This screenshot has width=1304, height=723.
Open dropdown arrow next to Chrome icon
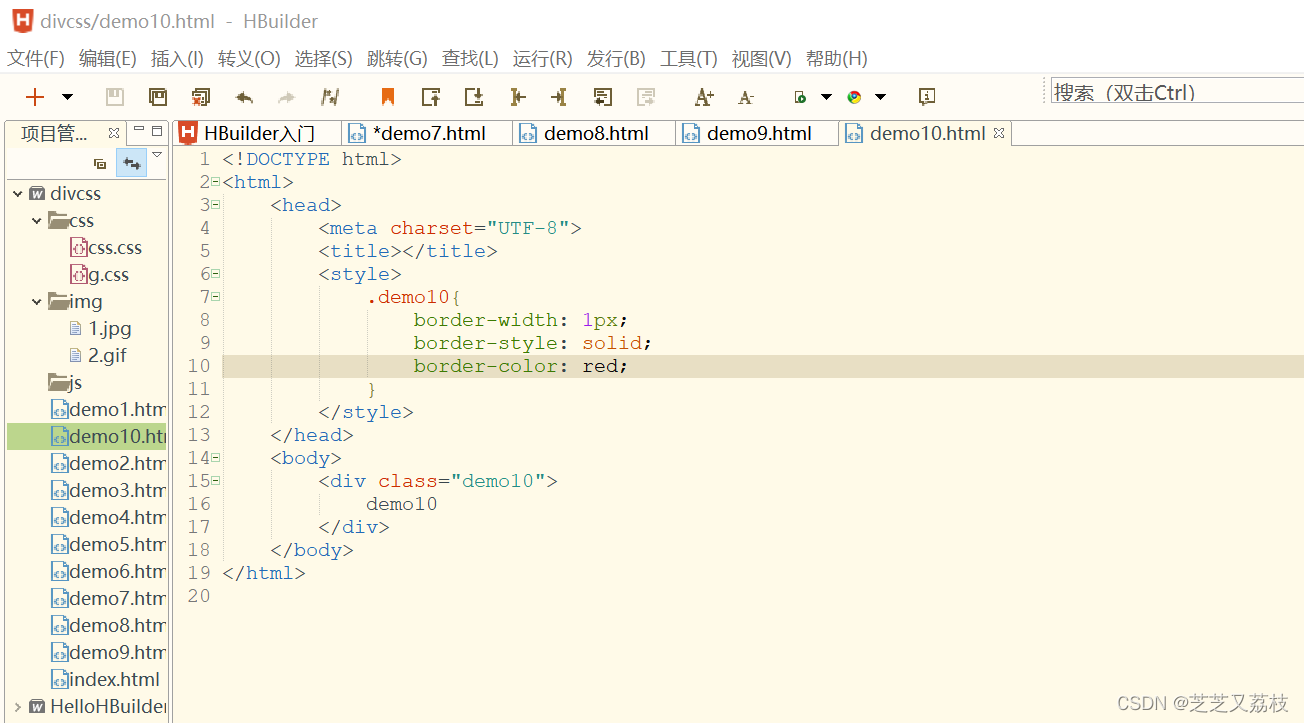880,97
